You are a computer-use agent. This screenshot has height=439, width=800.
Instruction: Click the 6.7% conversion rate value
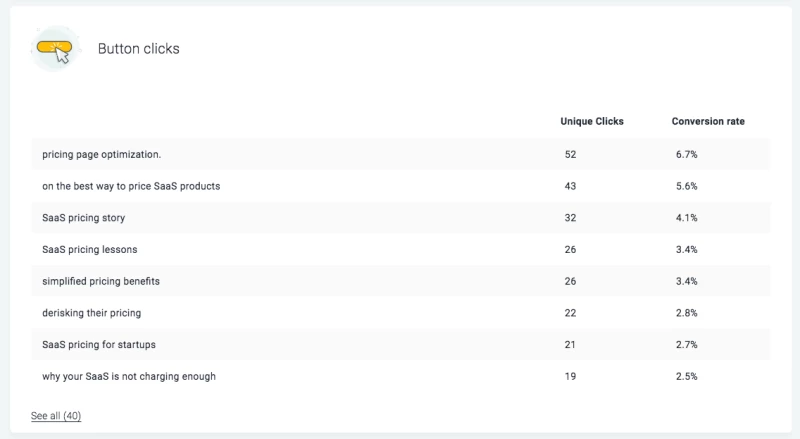[x=686, y=155]
